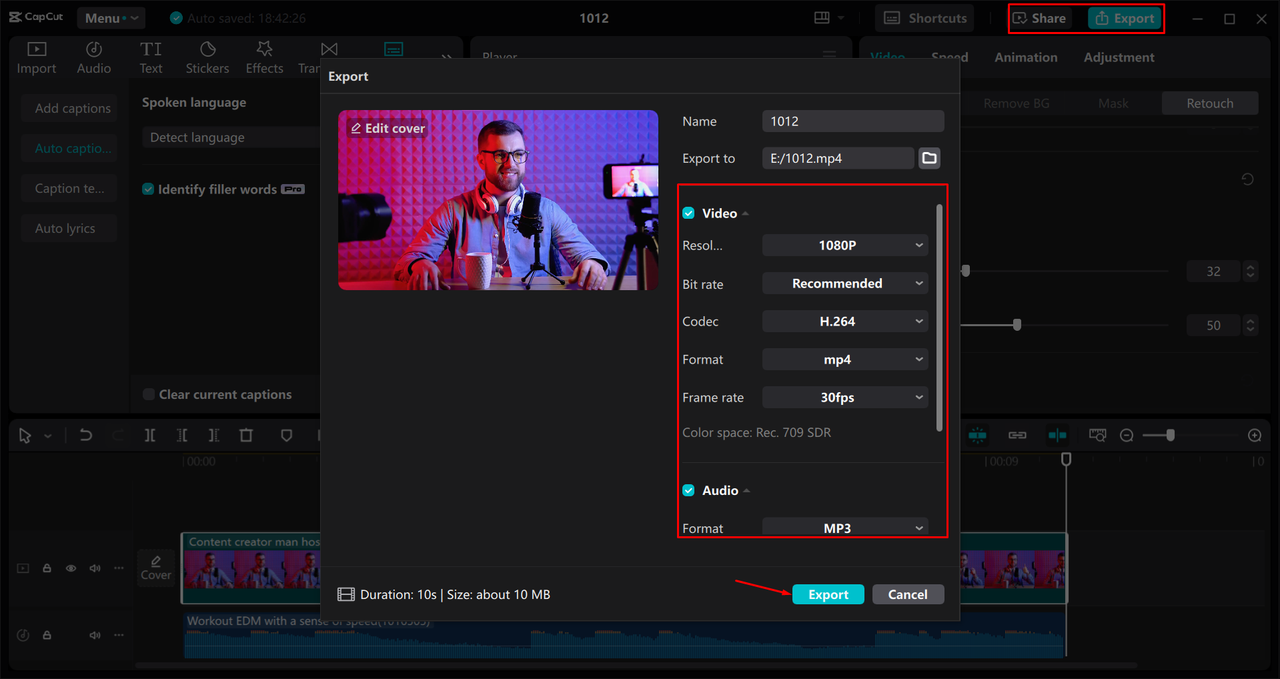Open the Auto captions side menu item
Screen dimensions: 1280x679
tap(69, 148)
